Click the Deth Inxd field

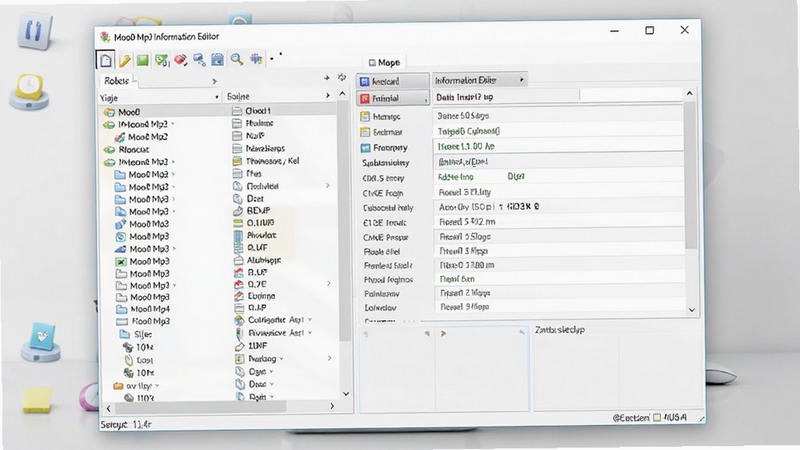(506, 97)
